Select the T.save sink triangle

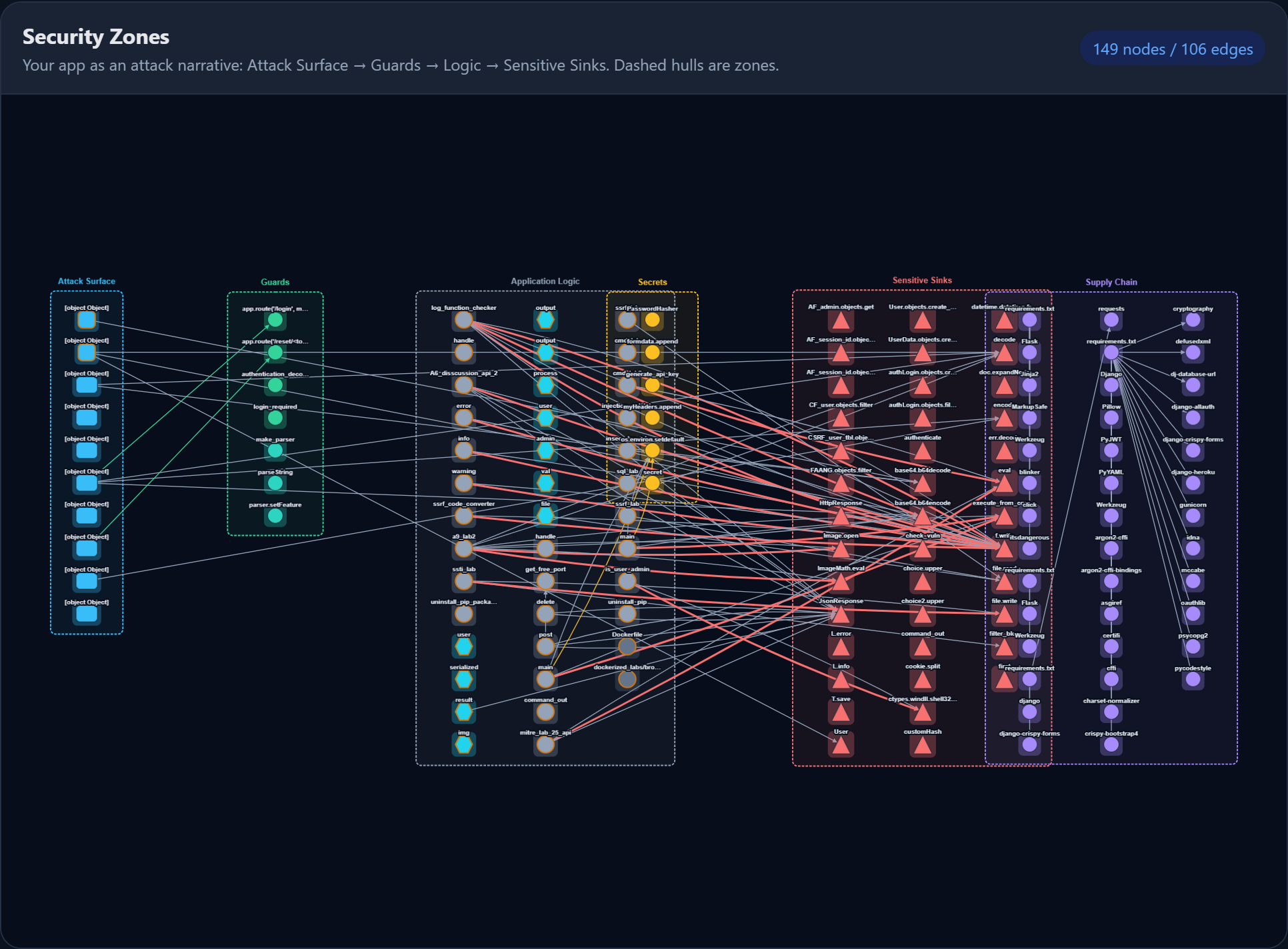841,713
